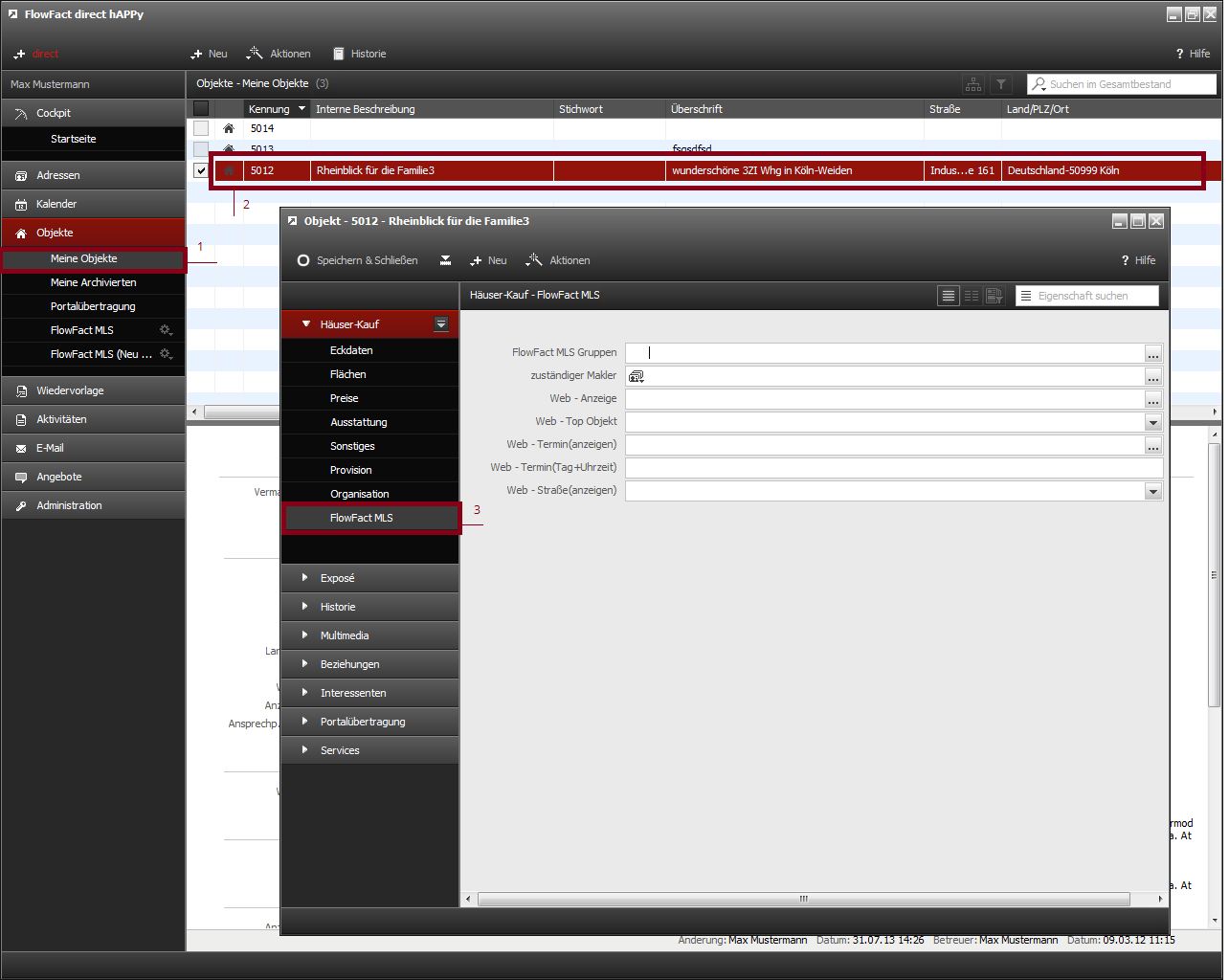Click browse button for FlowFact MLS Gruppen

pos(1153,353)
